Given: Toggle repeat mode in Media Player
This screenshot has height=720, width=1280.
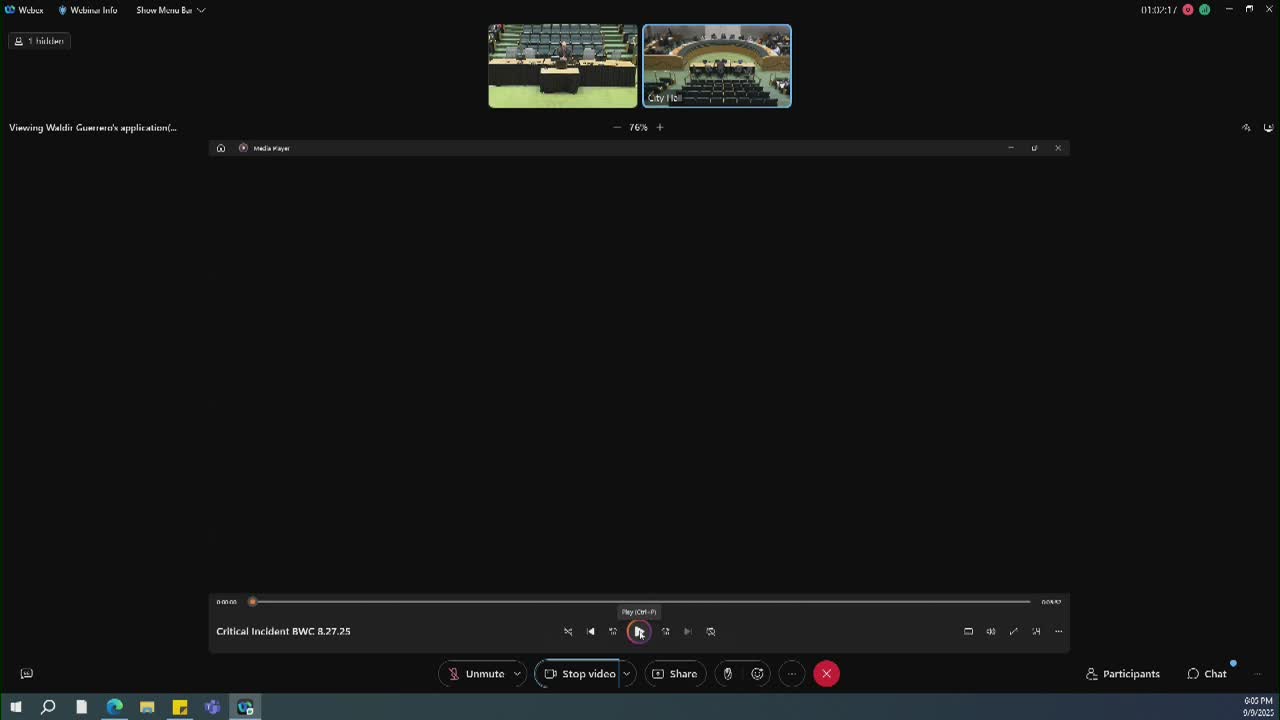Looking at the screenshot, I should pyautogui.click(x=711, y=631).
